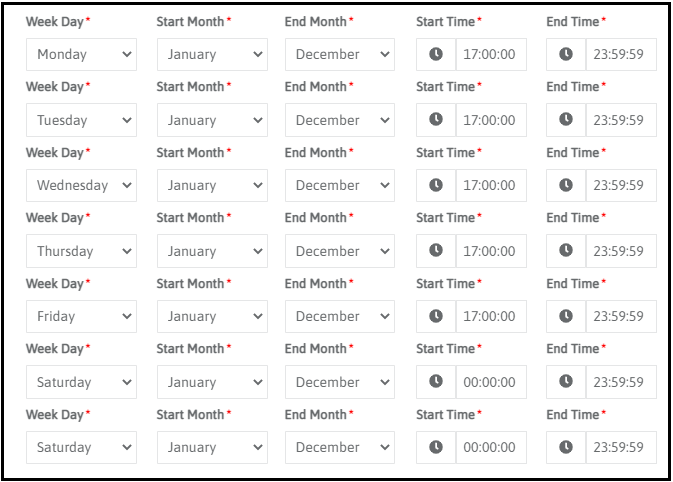Click the Start Time clock icon in Wednesday row
The height and width of the screenshot is (482, 673).
pyautogui.click(x=436, y=185)
